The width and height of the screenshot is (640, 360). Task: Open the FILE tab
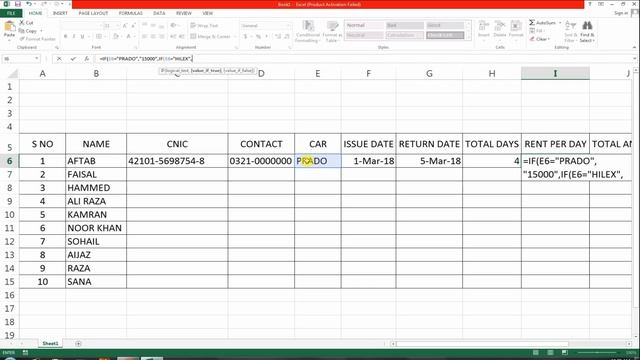click(x=11, y=13)
